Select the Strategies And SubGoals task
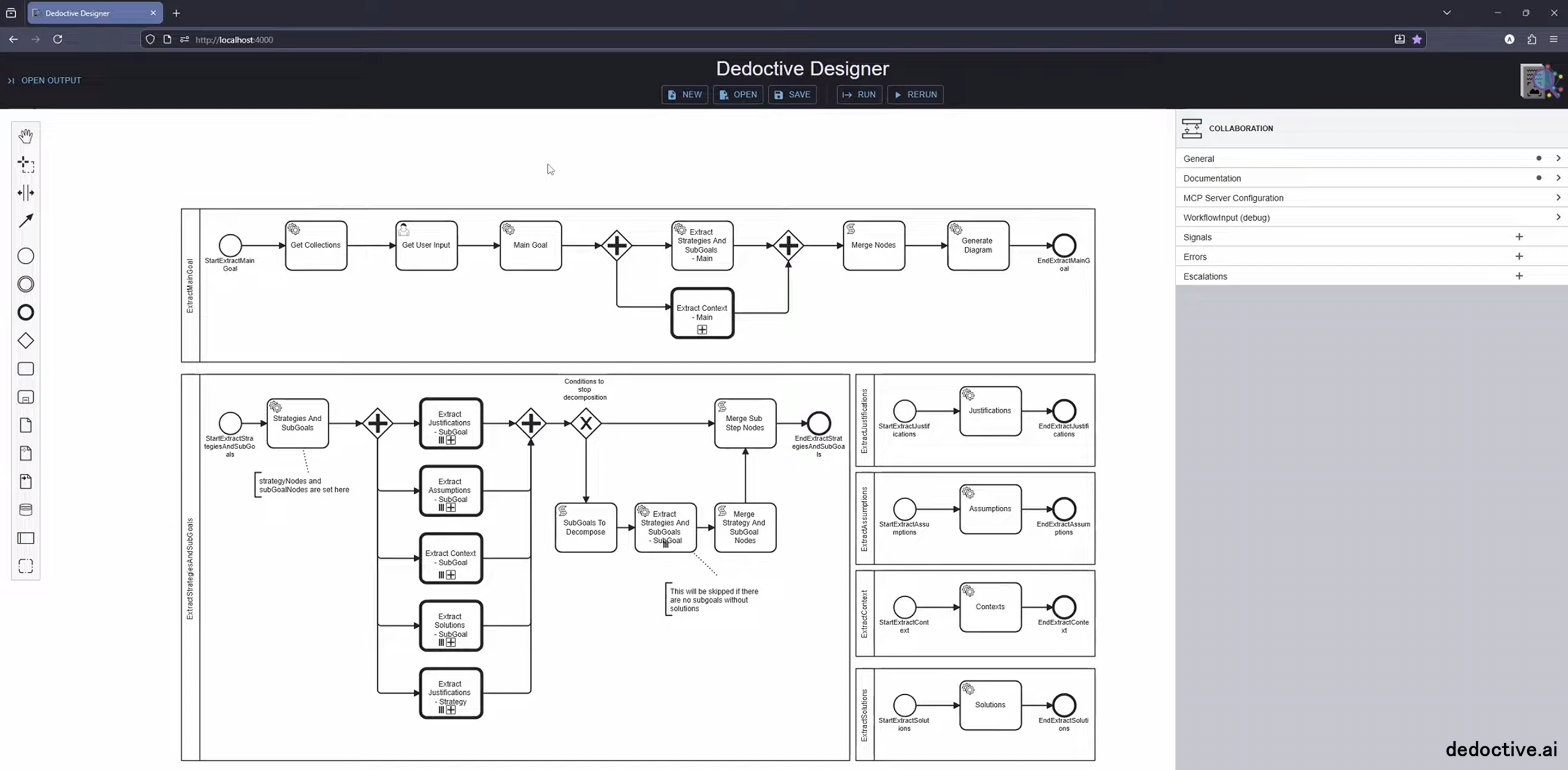The image size is (1568, 770). click(x=298, y=423)
